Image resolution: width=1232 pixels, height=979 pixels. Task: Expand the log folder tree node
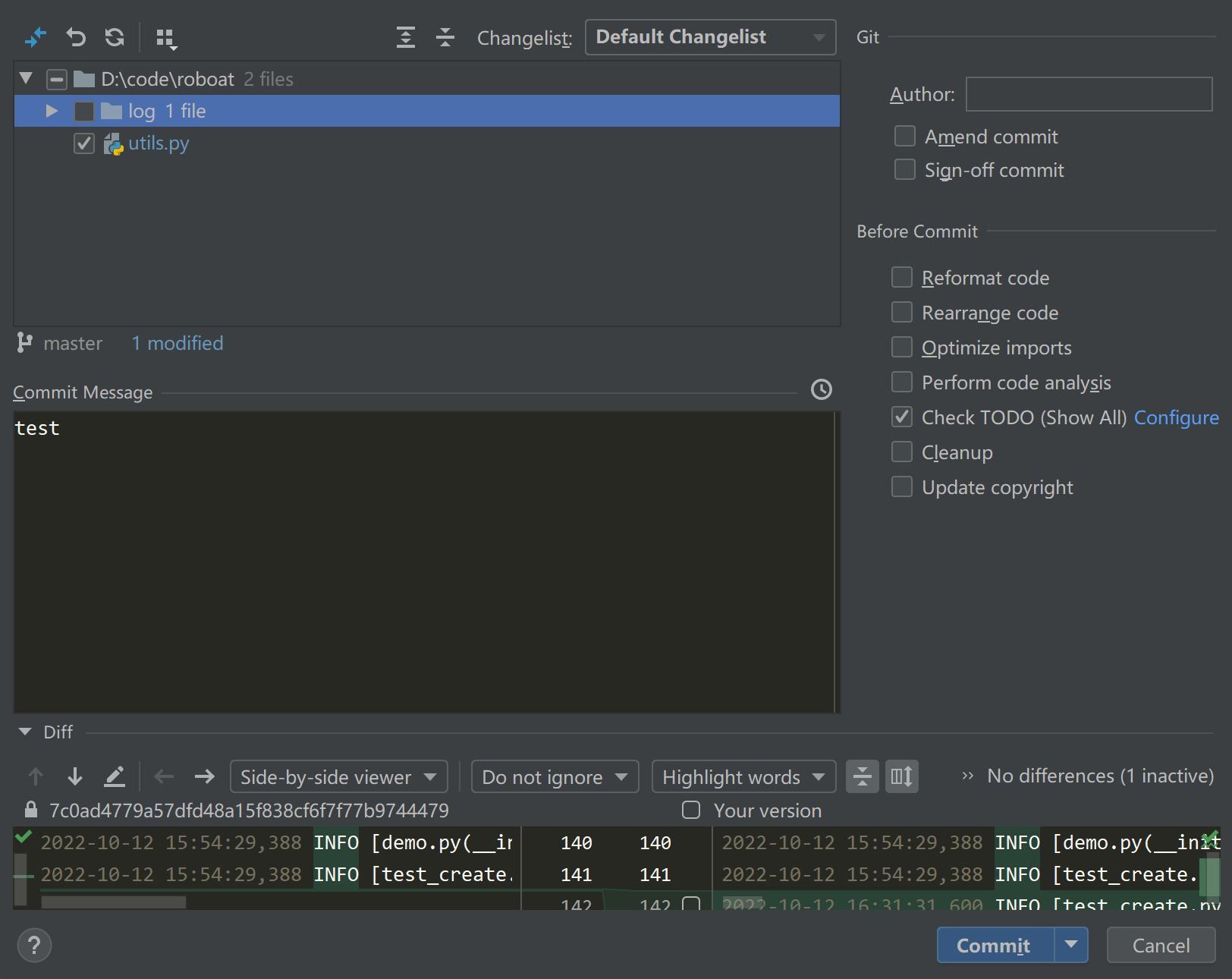(52, 112)
